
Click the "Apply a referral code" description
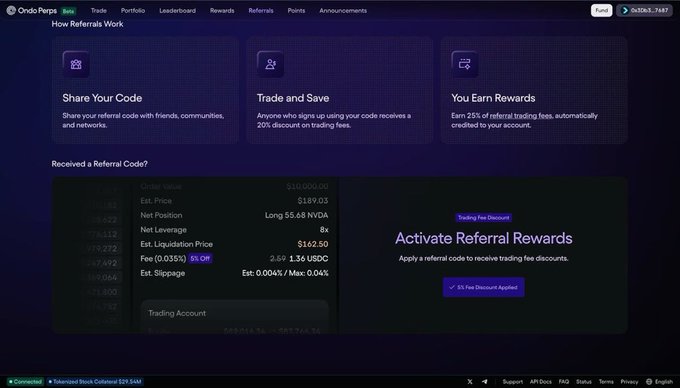click(x=484, y=258)
